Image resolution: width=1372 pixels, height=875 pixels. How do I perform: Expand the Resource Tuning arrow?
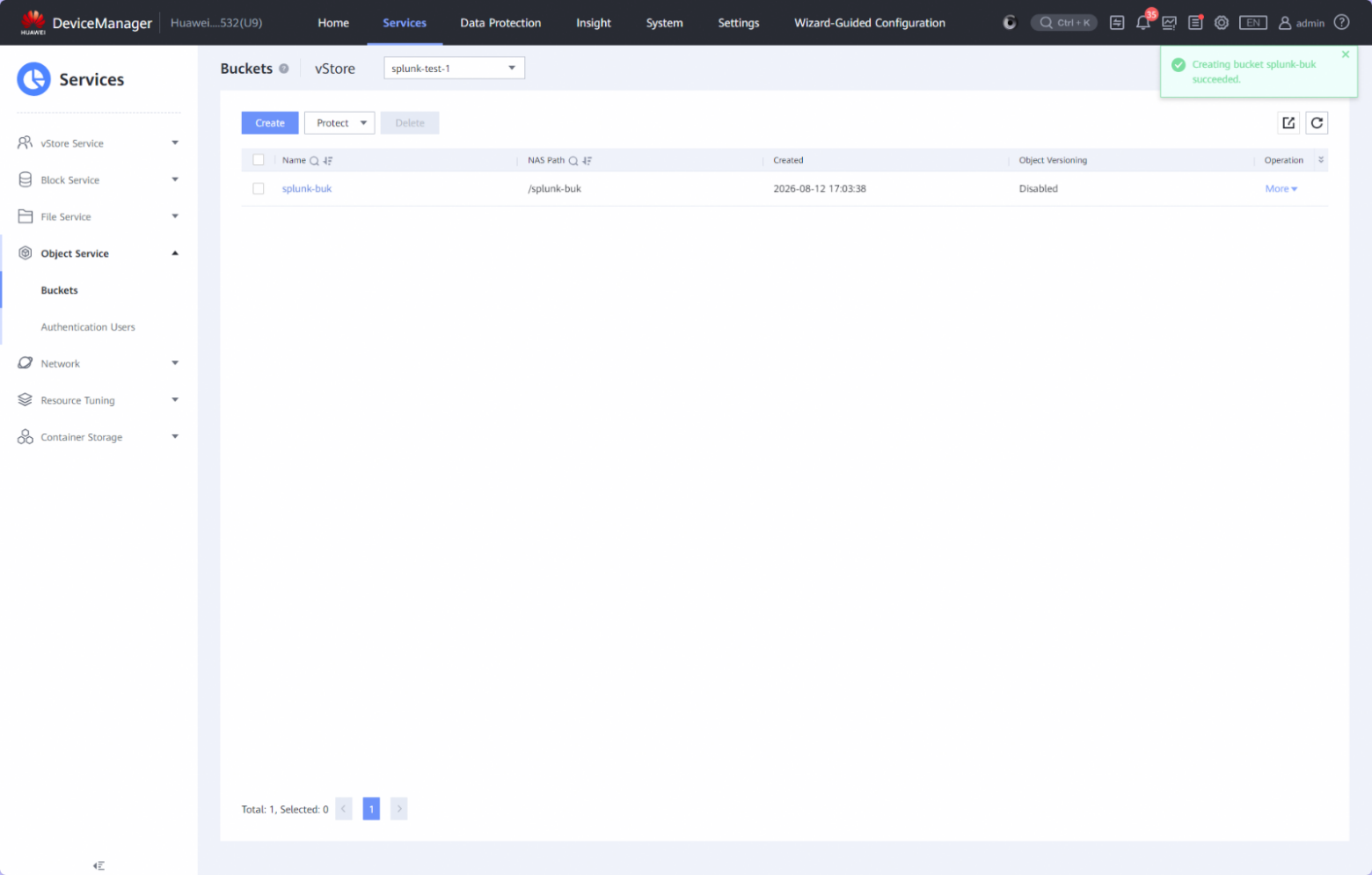click(175, 400)
